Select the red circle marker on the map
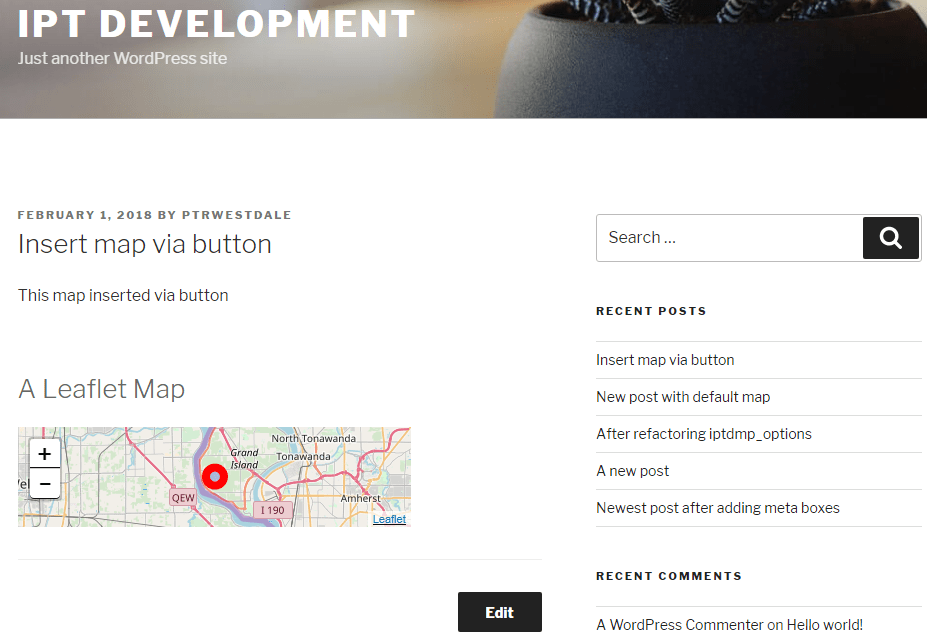Screen dimensions: 927x642 tap(215, 477)
